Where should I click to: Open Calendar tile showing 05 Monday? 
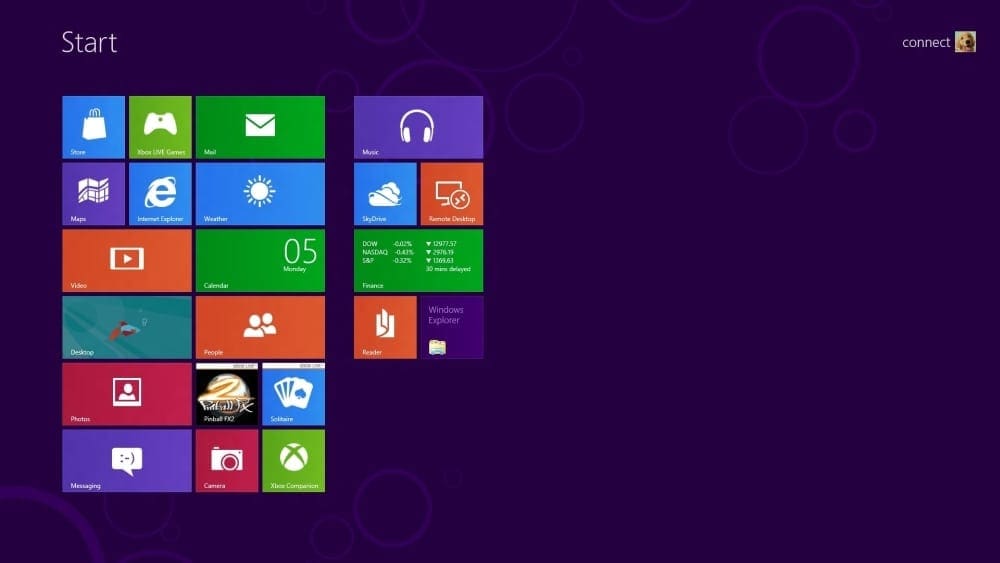[x=260, y=260]
